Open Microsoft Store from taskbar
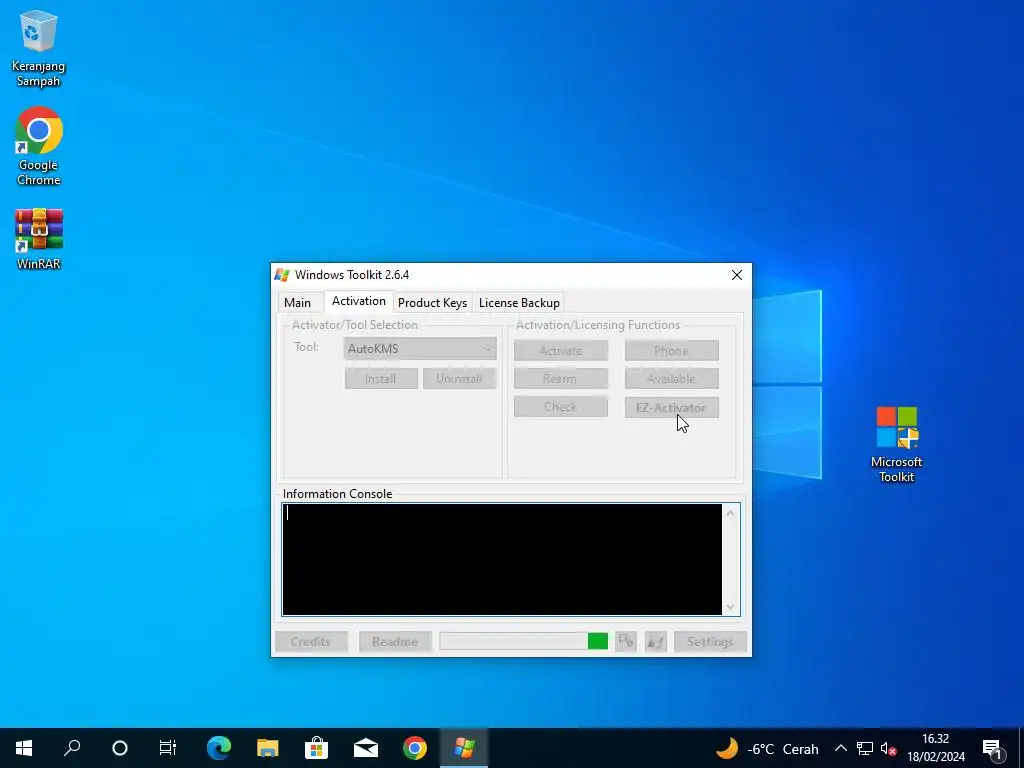The width and height of the screenshot is (1024, 768). [x=316, y=748]
